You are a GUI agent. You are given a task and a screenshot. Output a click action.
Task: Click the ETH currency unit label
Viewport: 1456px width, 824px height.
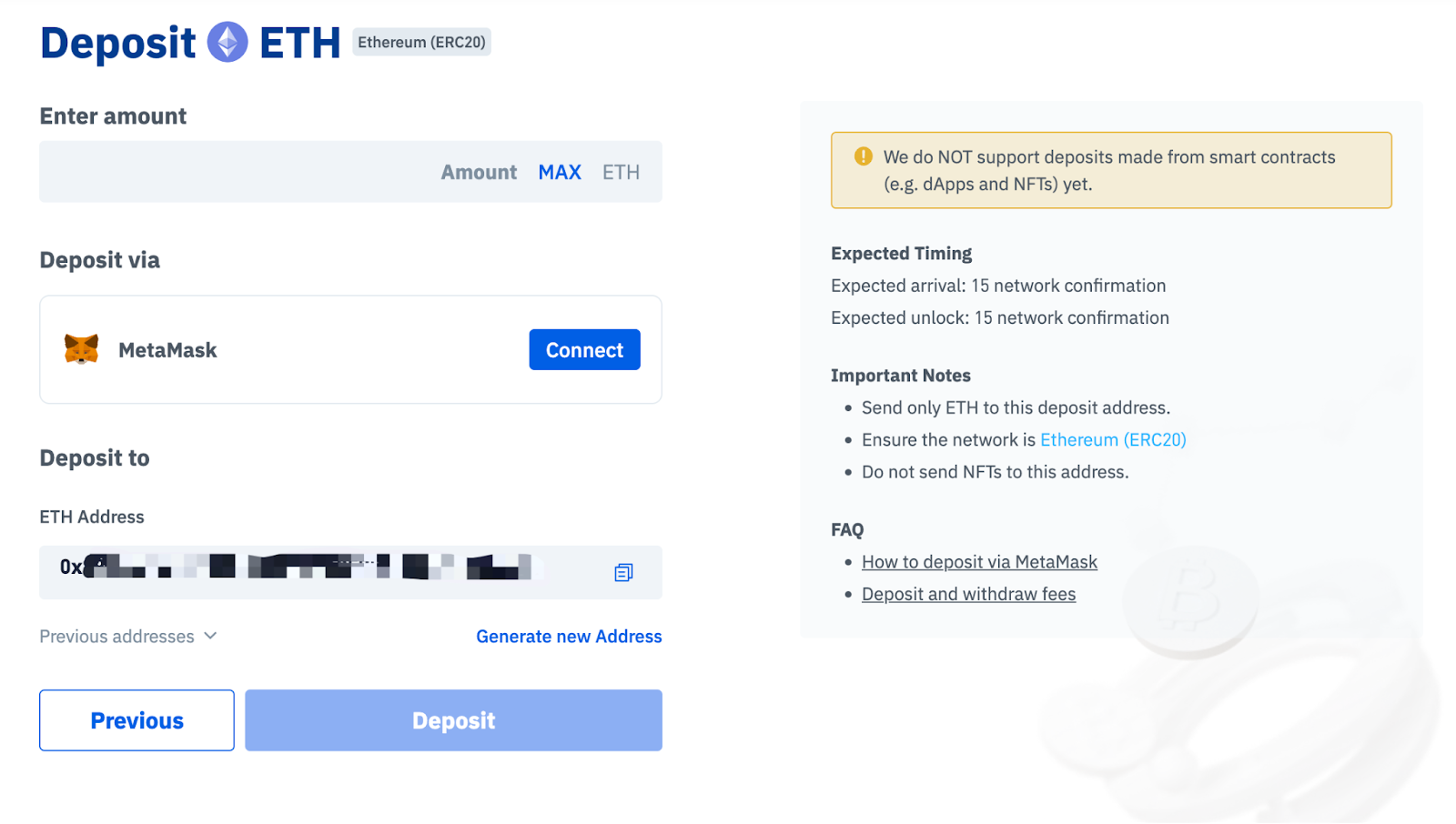(621, 172)
